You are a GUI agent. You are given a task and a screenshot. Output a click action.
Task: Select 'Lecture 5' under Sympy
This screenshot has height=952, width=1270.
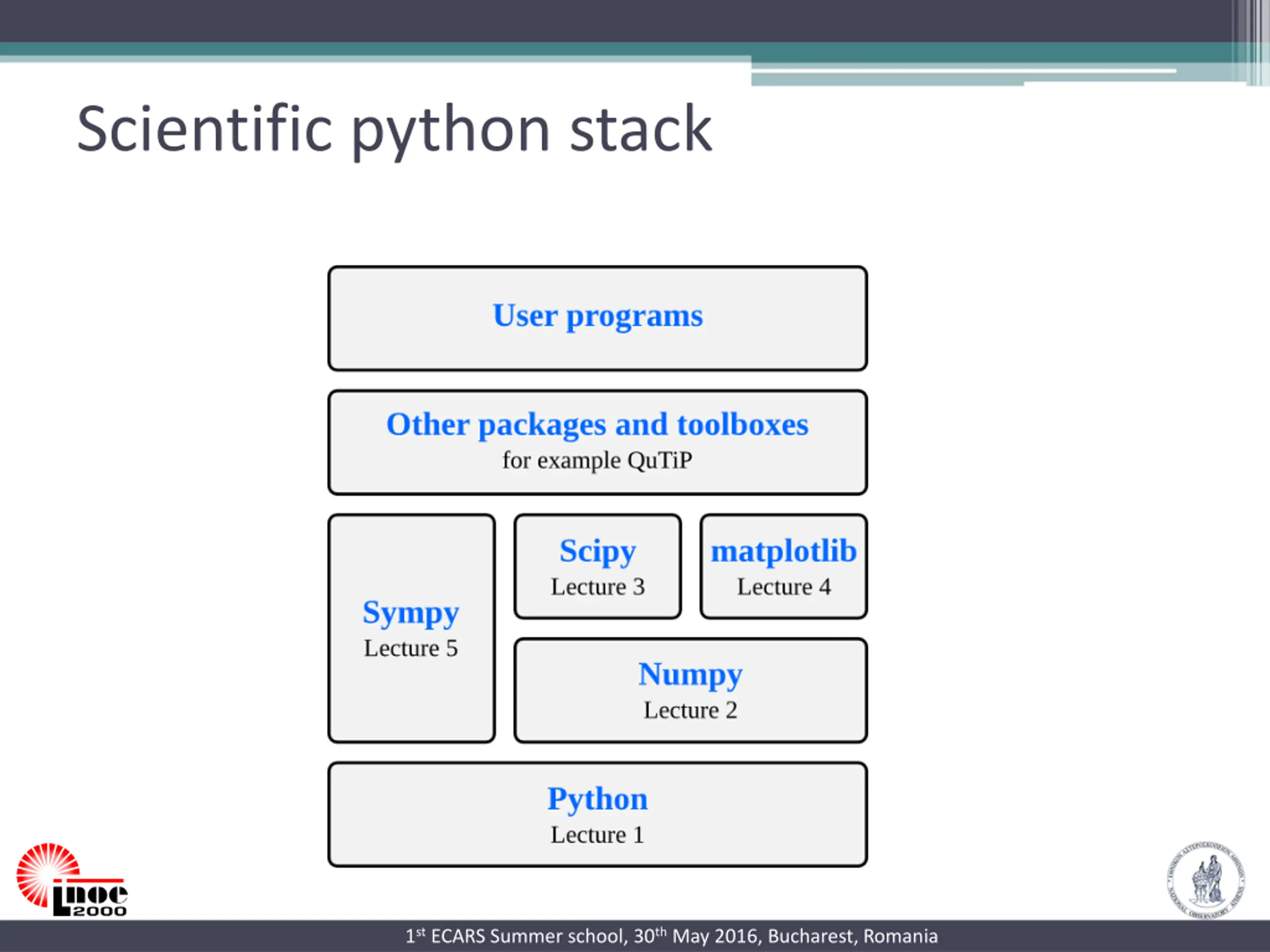tap(411, 649)
